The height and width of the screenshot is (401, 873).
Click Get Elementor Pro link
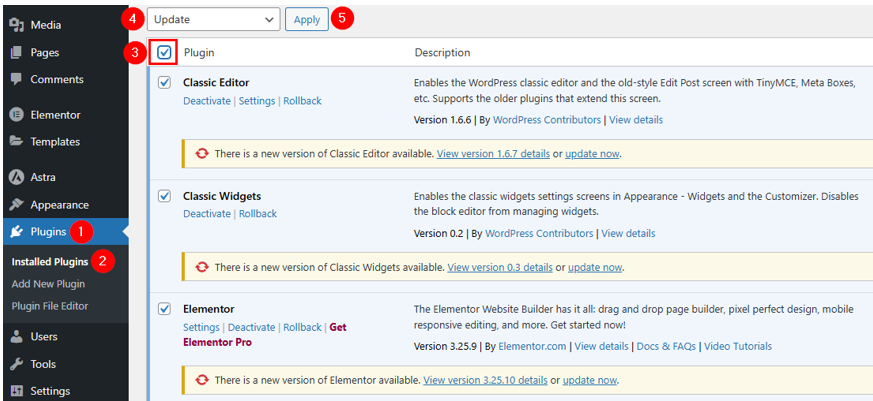coord(265,335)
